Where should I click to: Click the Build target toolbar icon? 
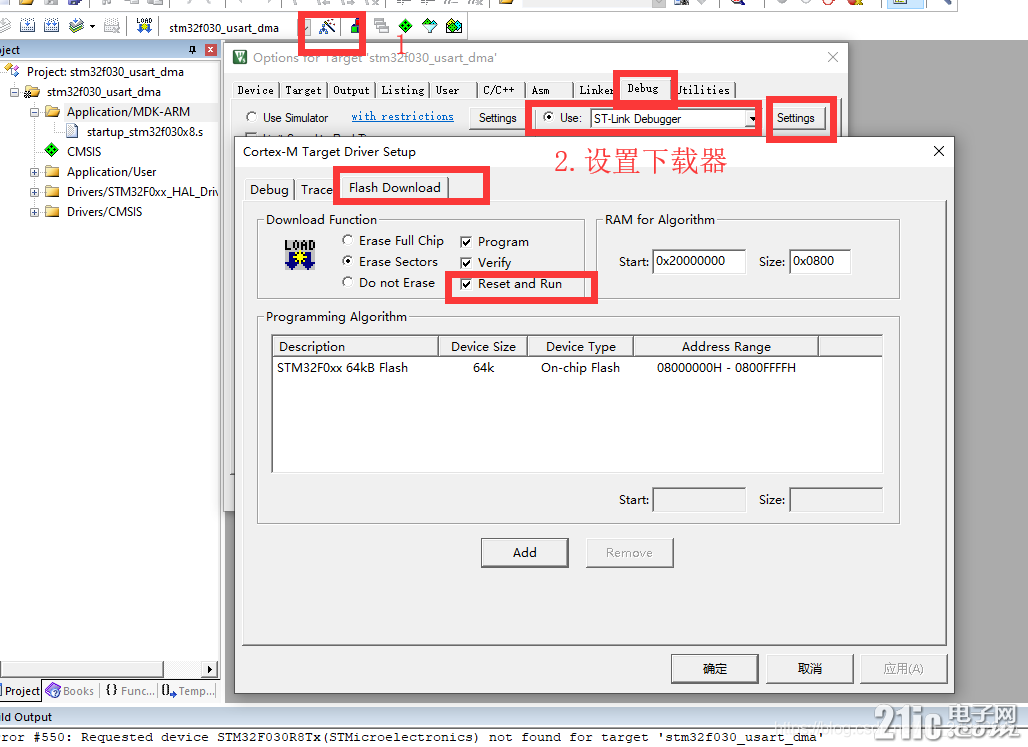click(x=28, y=26)
